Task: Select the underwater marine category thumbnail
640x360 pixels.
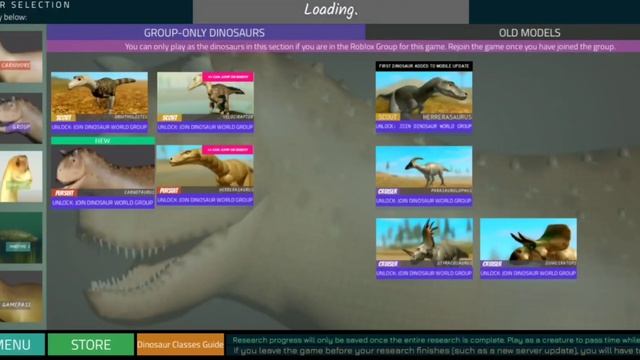Action: [20, 237]
